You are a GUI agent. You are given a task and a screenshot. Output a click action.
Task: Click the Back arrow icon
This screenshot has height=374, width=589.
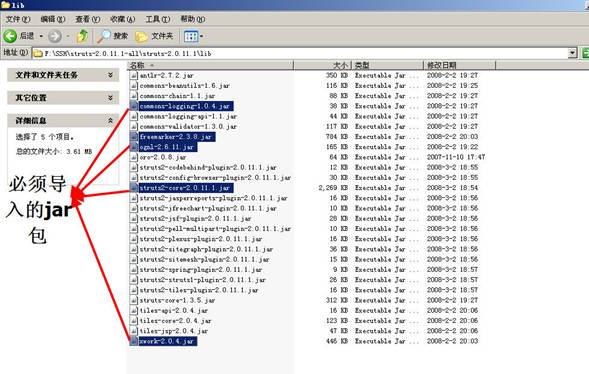tap(10, 36)
